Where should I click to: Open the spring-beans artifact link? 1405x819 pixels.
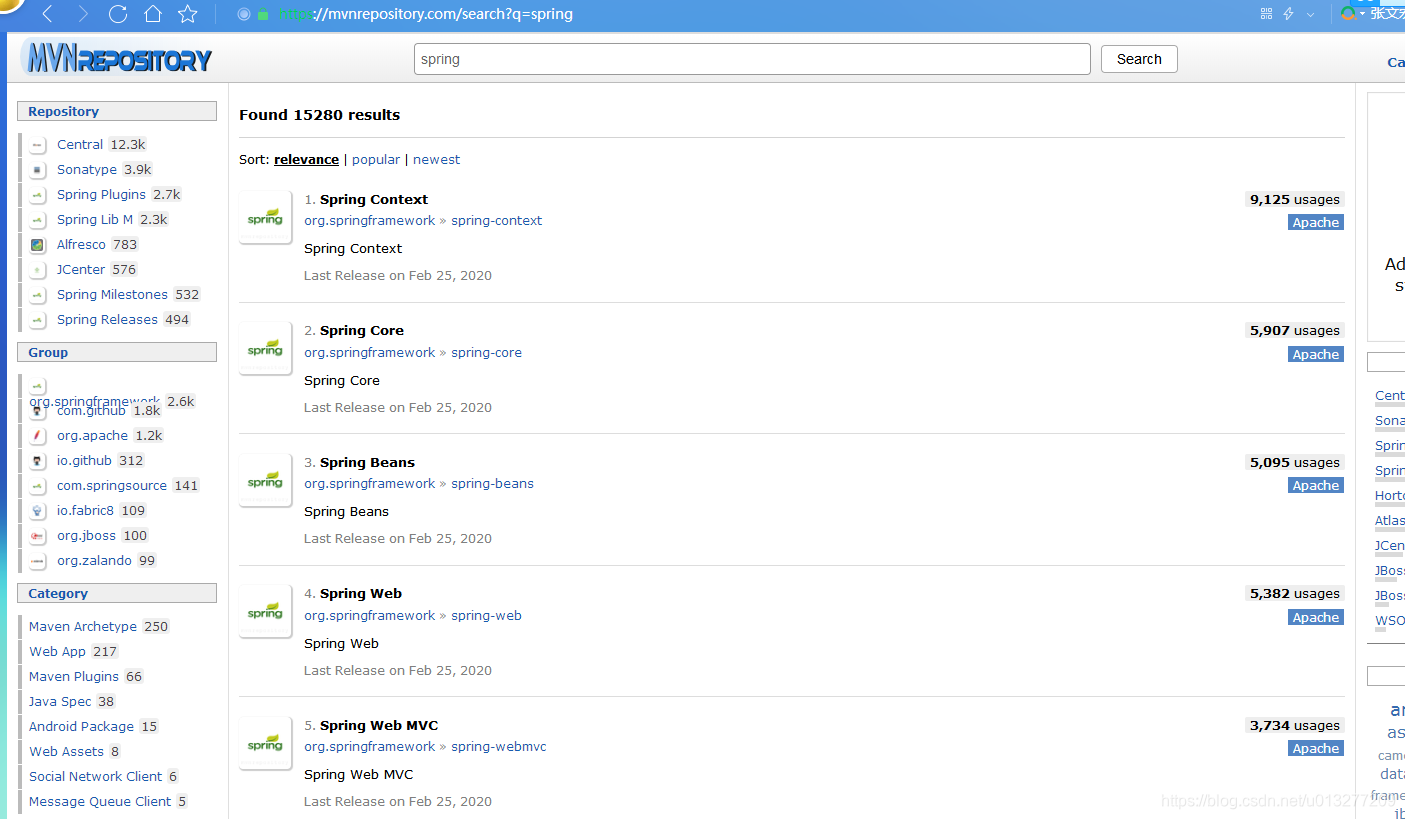coord(492,484)
